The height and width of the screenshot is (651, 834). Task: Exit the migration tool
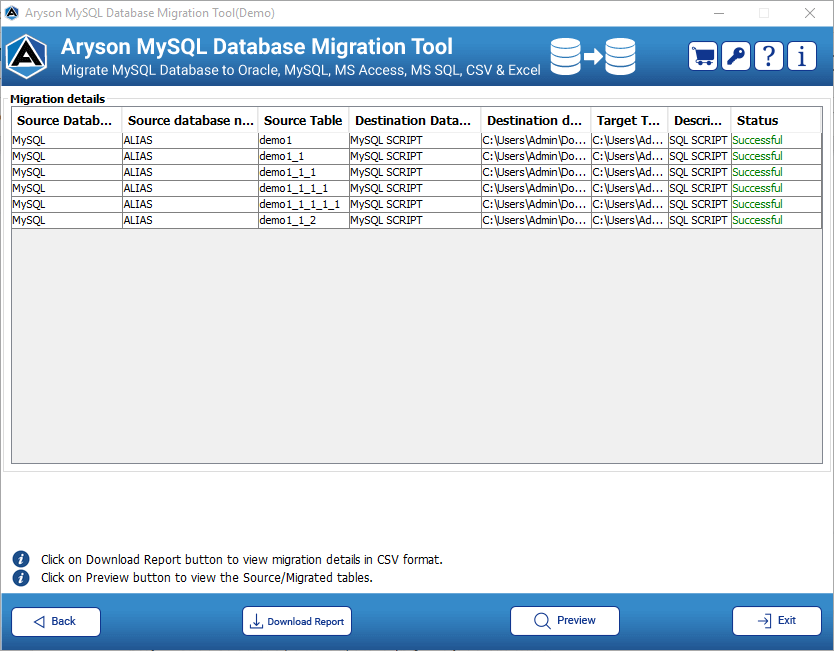click(777, 621)
